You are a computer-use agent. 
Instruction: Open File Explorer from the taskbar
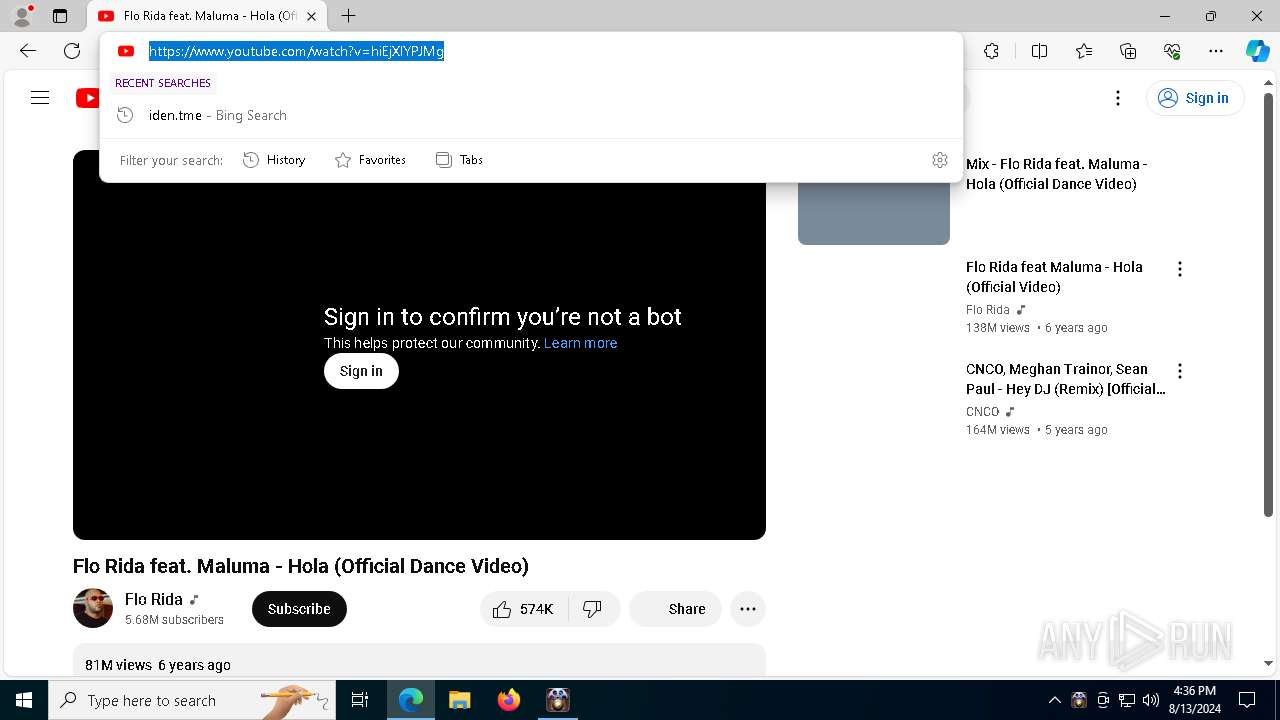pos(459,700)
